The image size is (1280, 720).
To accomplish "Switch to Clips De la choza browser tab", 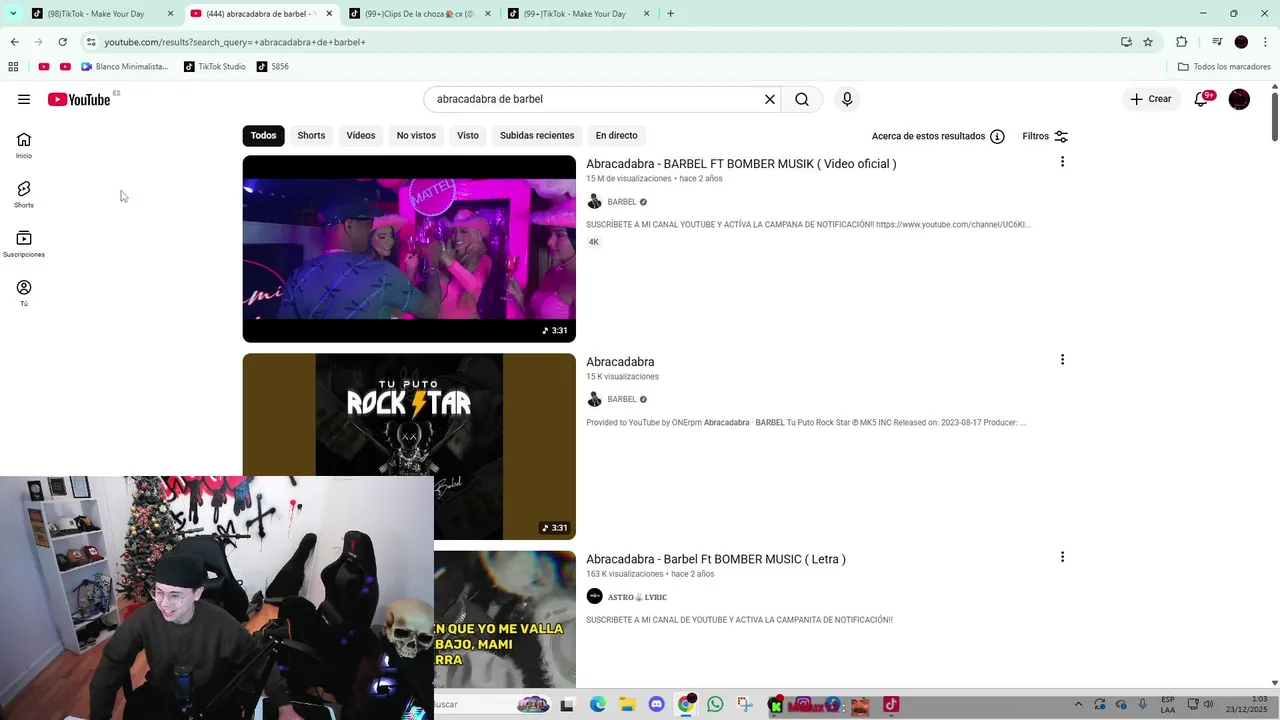I will (x=418, y=14).
